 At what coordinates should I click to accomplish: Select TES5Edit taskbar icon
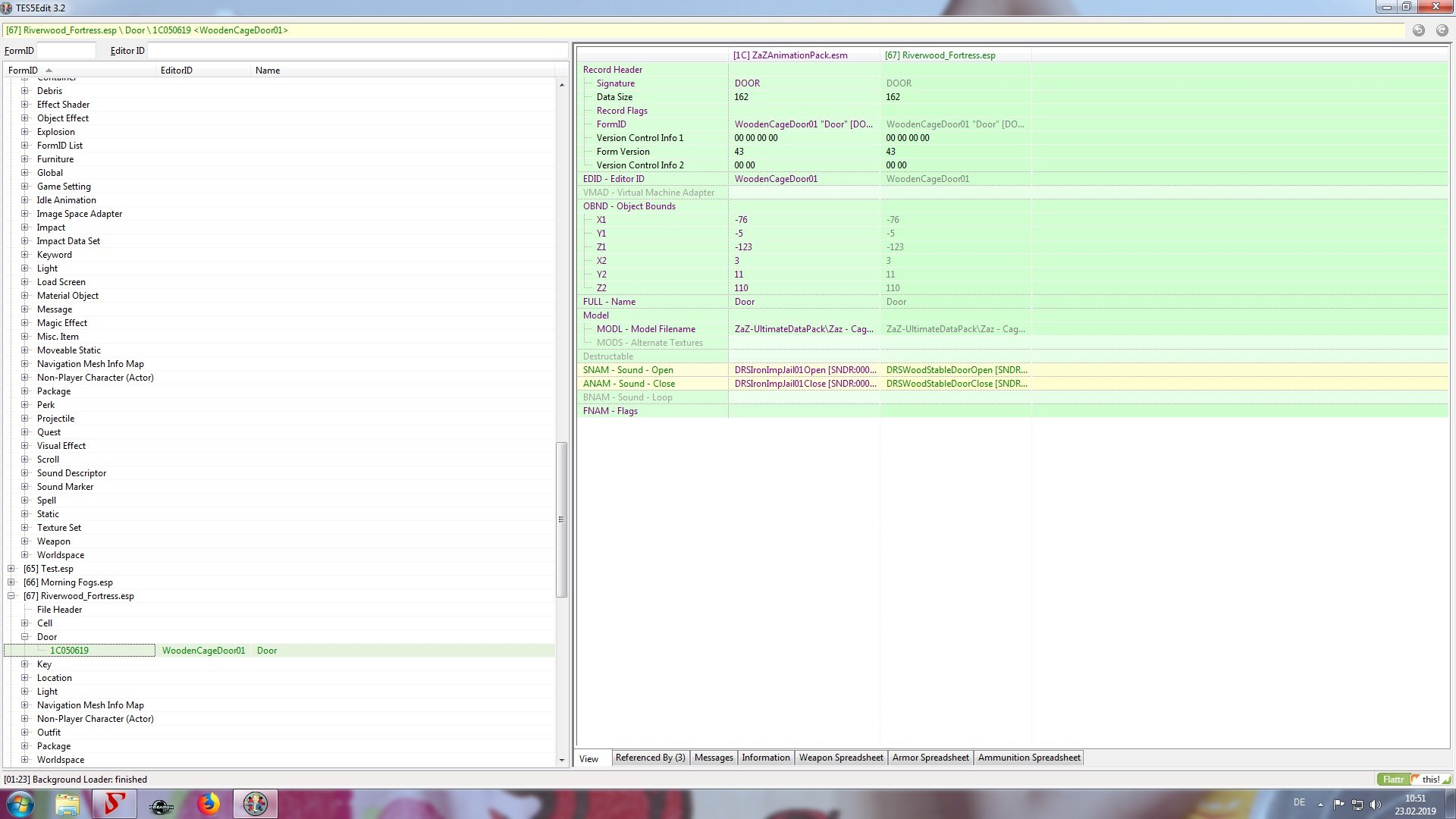click(256, 804)
